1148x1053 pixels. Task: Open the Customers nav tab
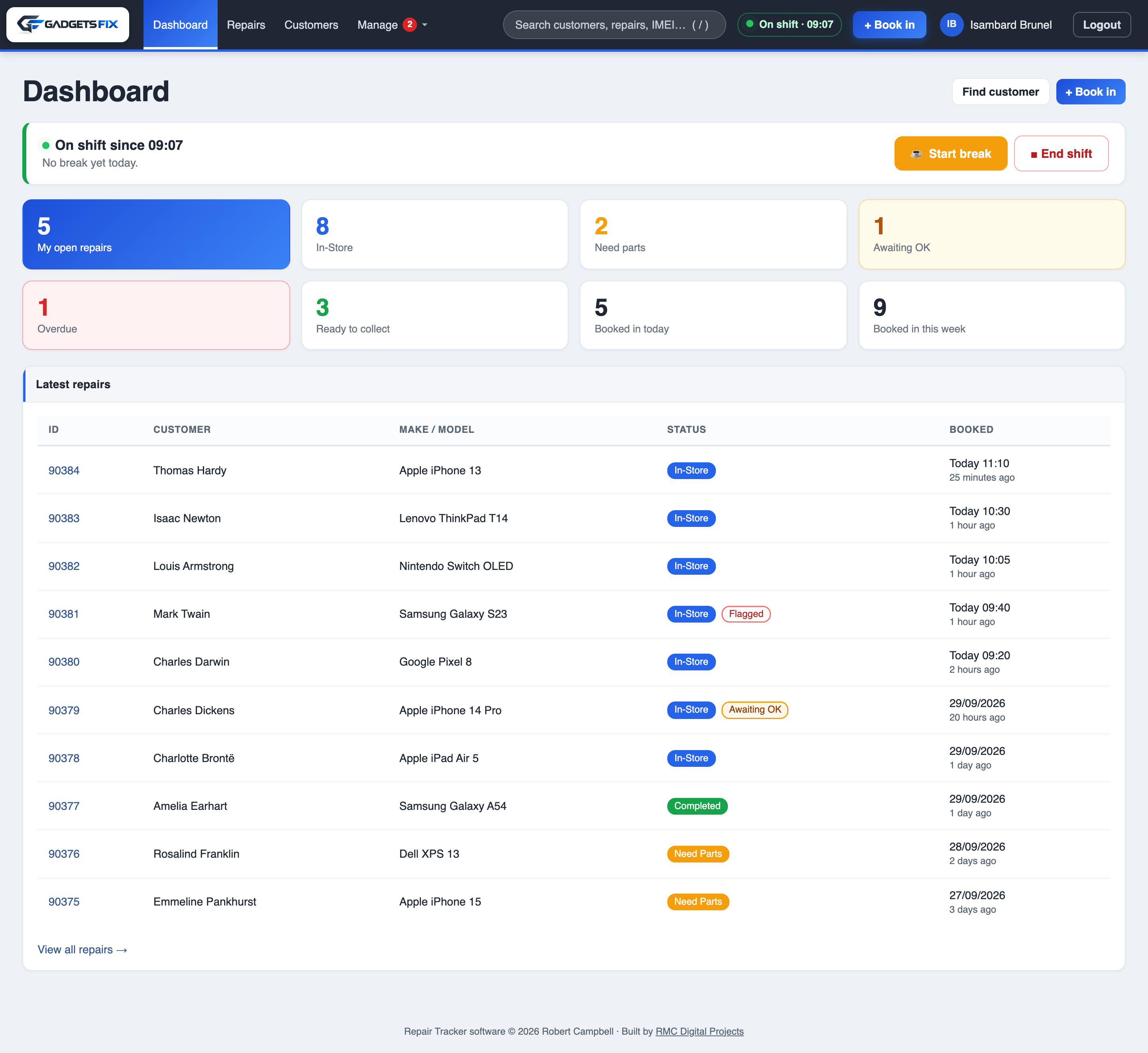tap(311, 24)
